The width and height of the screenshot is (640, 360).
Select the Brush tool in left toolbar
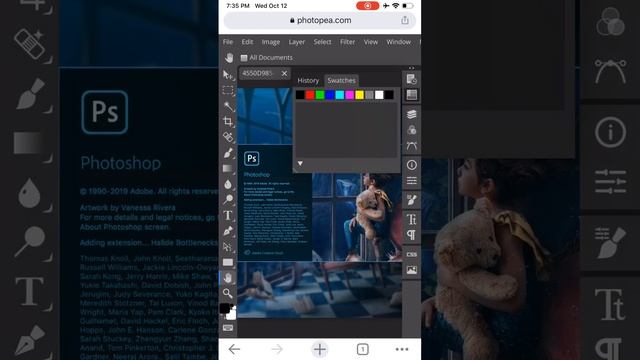click(x=228, y=153)
